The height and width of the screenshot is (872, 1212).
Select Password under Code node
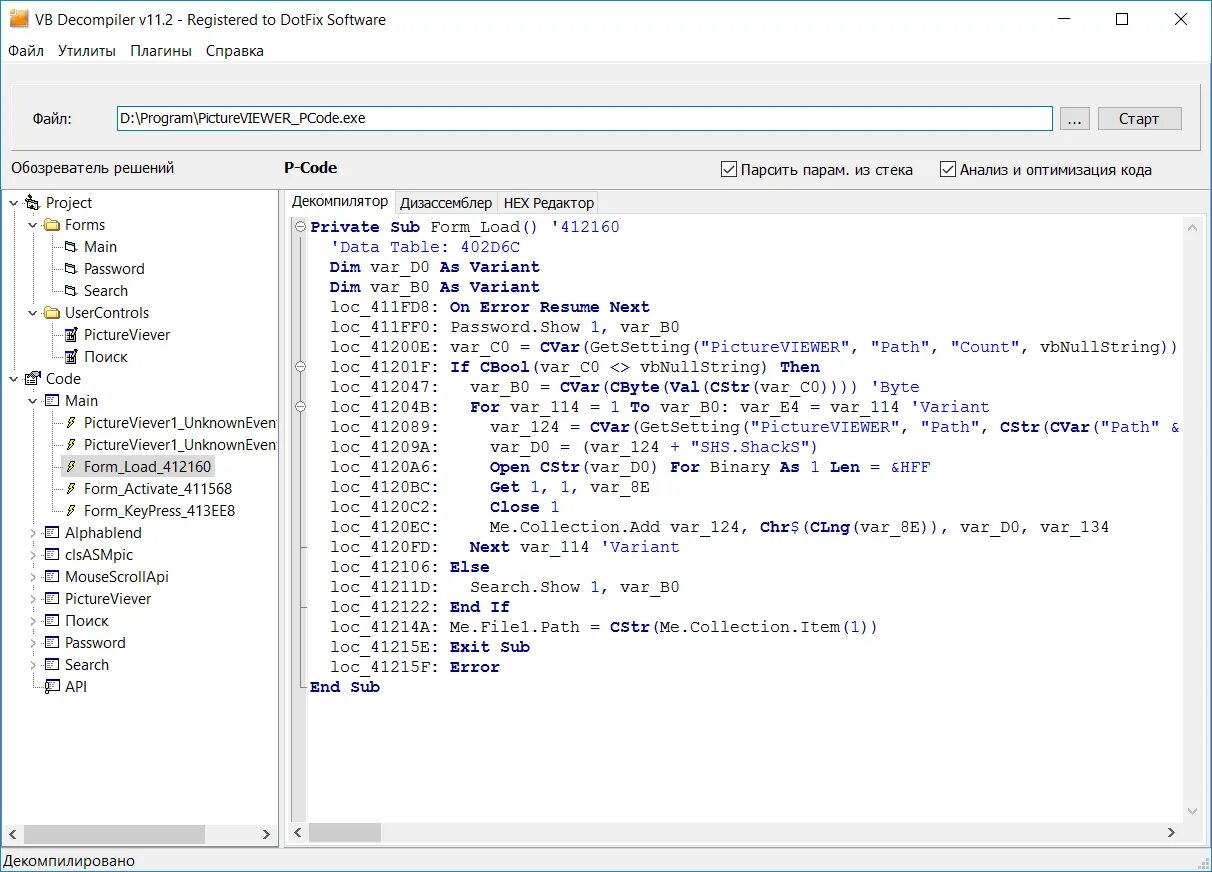tap(95, 643)
